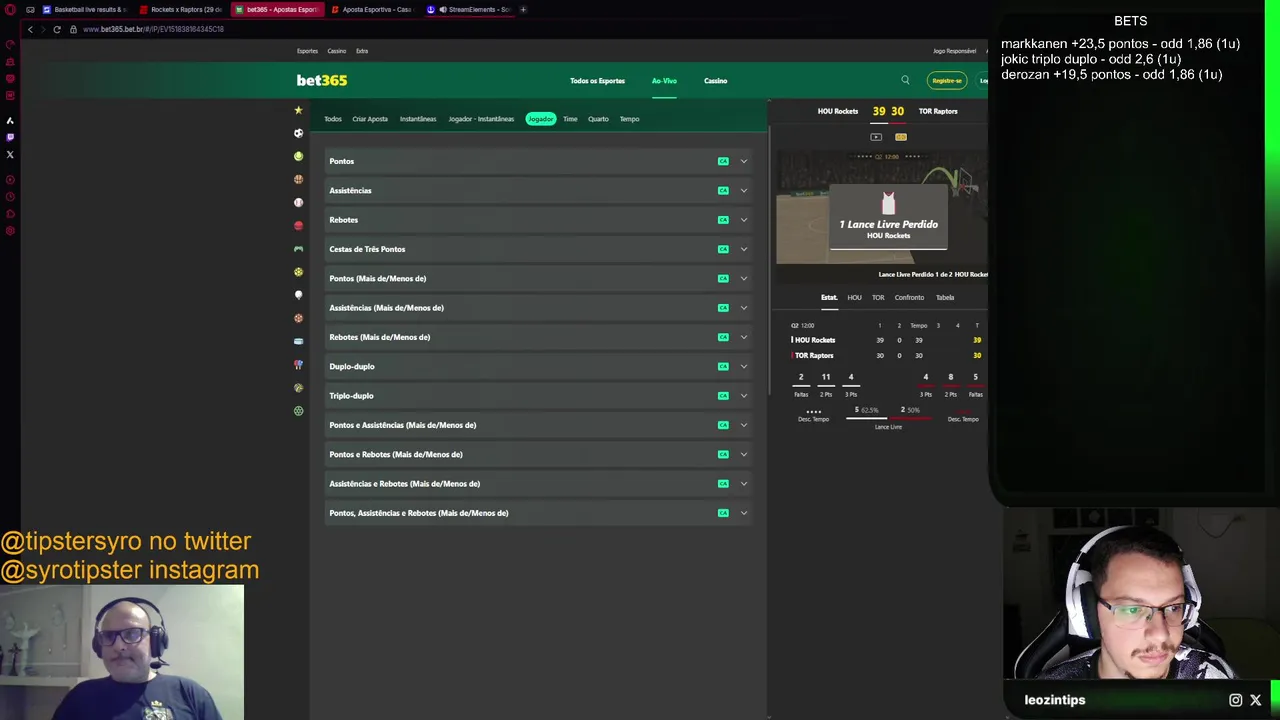Click browser back arrow
Viewport: 1280px width, 720px height.
pos(30,29)
